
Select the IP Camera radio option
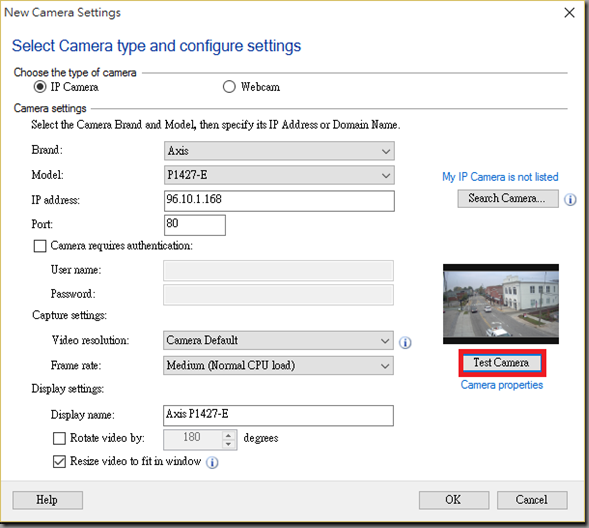(40, 87)
